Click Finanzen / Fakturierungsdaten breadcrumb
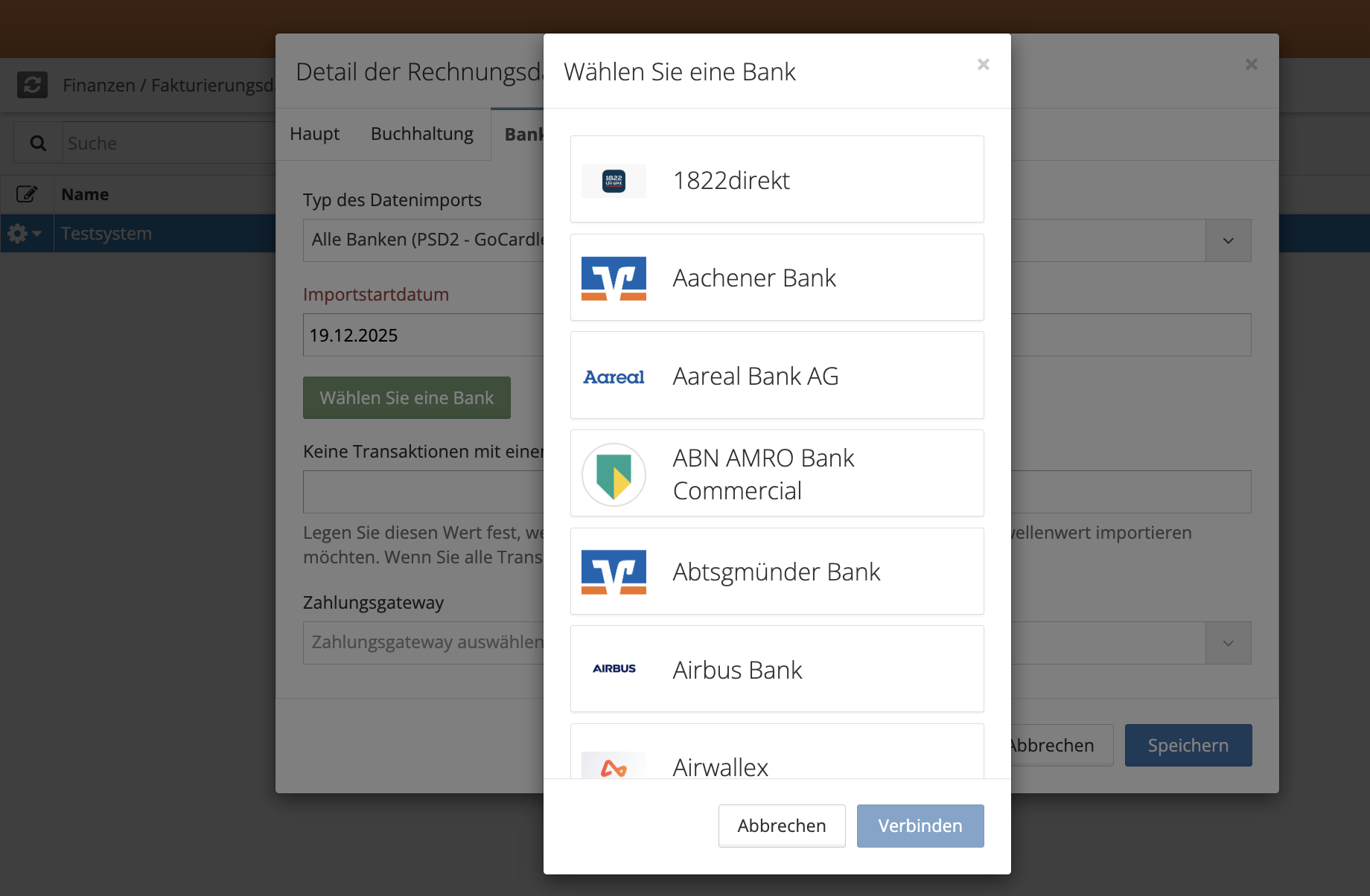 click(x=169, y=86)
